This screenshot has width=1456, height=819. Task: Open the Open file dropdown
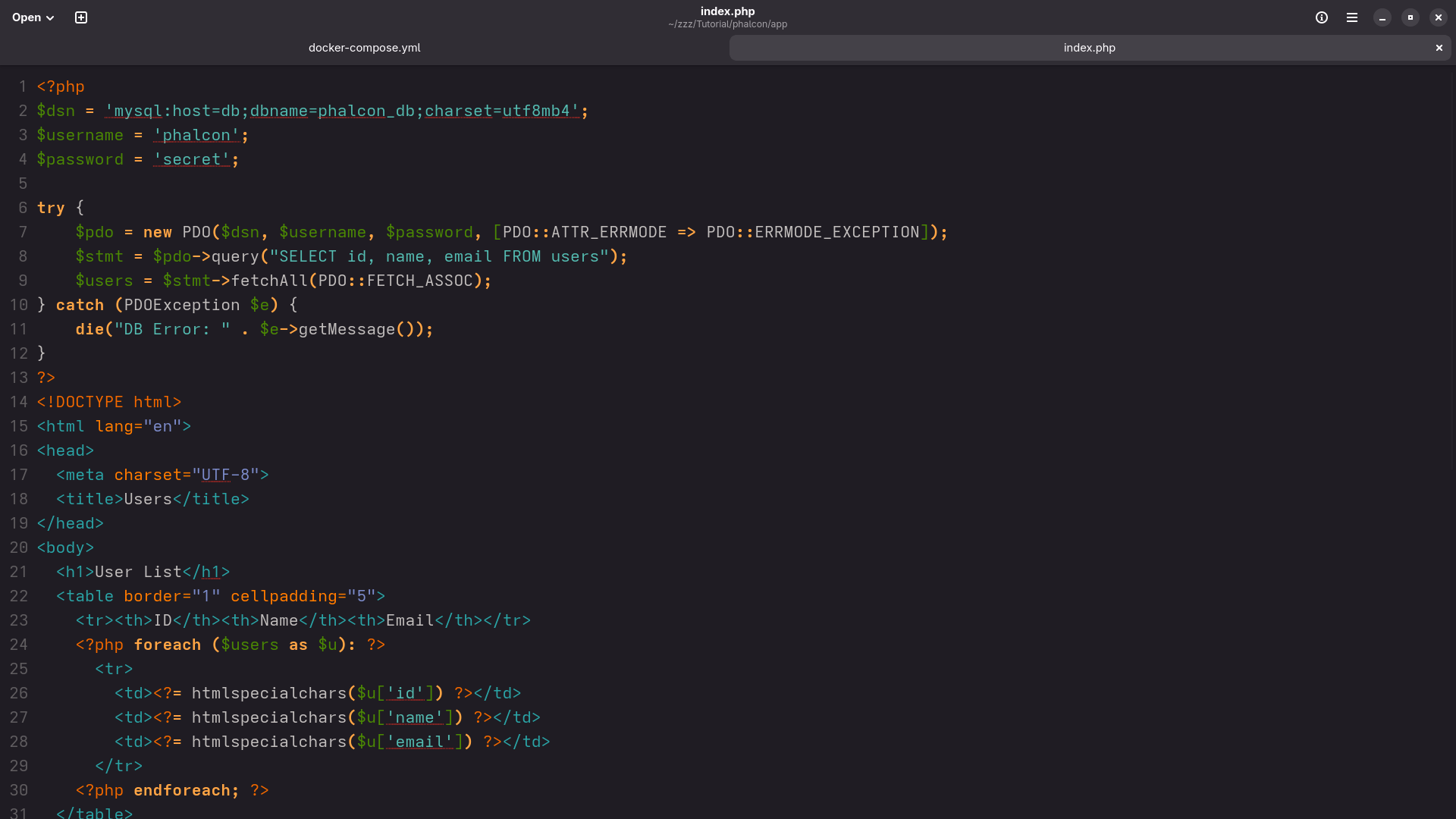pos(33,17)
